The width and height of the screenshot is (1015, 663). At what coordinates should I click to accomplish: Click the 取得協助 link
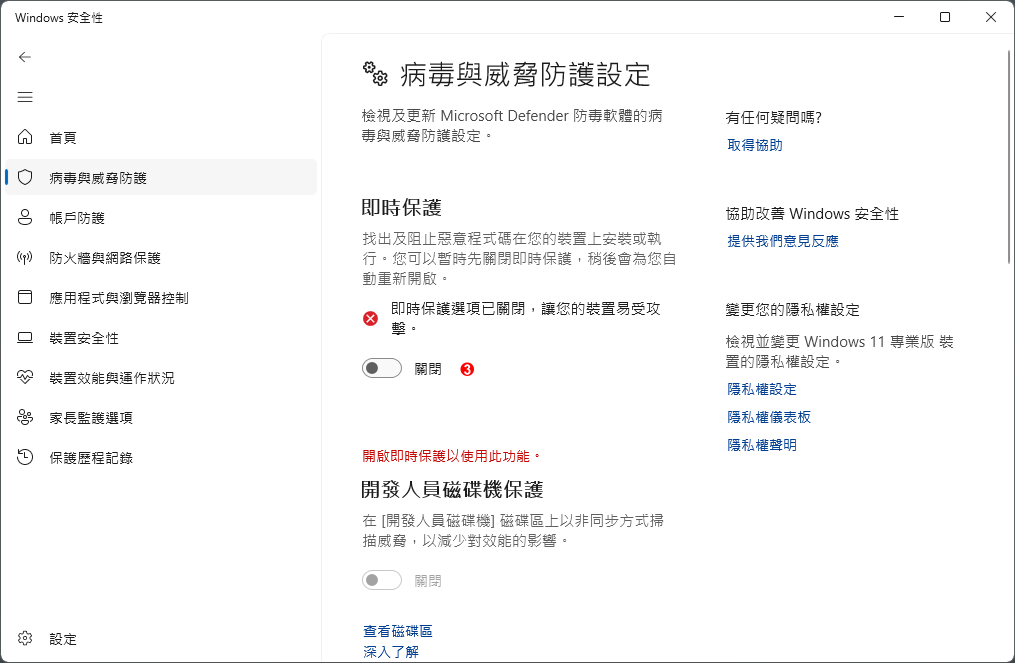755,145
